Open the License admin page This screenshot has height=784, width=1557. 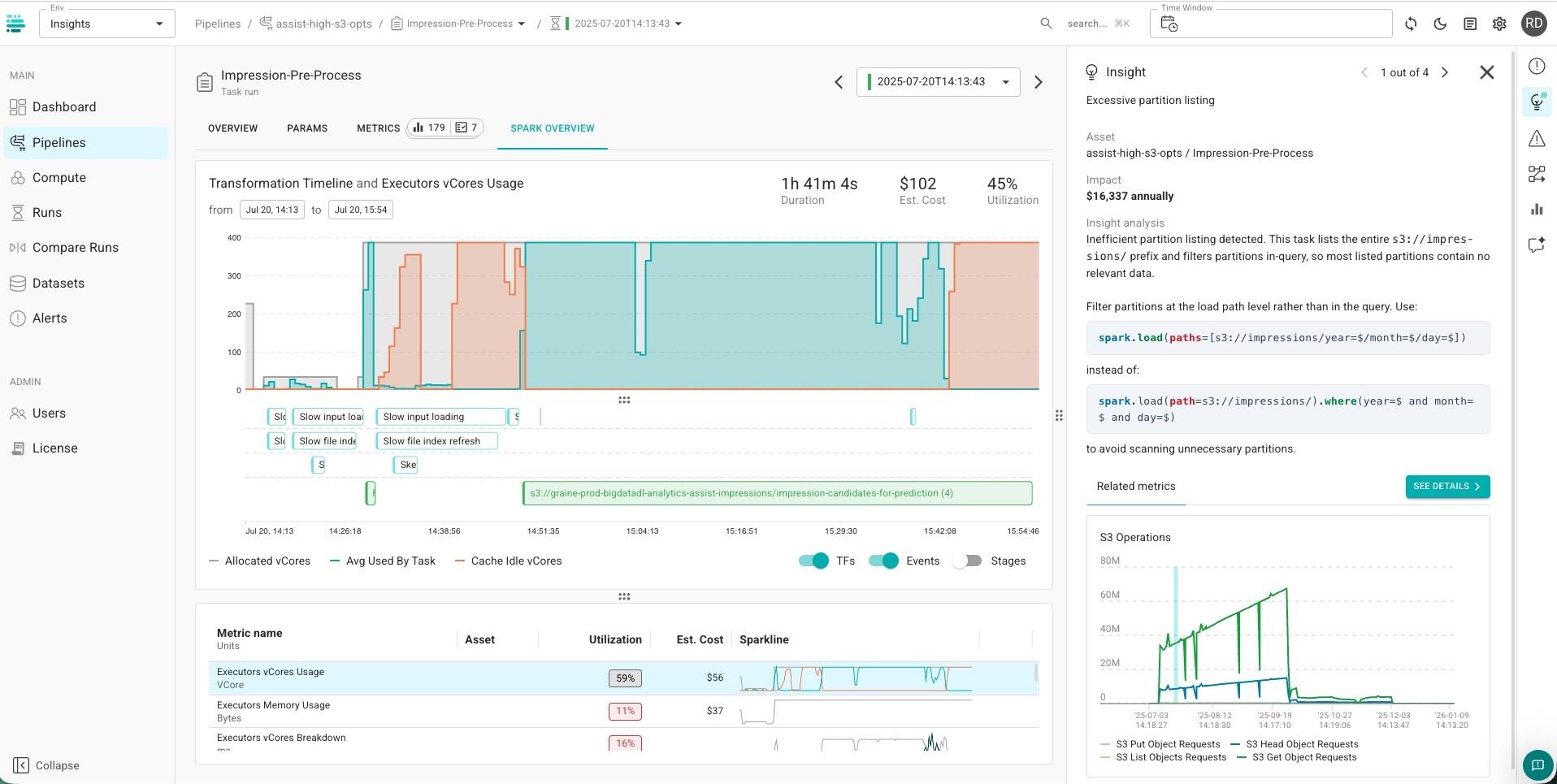[x=85, y=448]
